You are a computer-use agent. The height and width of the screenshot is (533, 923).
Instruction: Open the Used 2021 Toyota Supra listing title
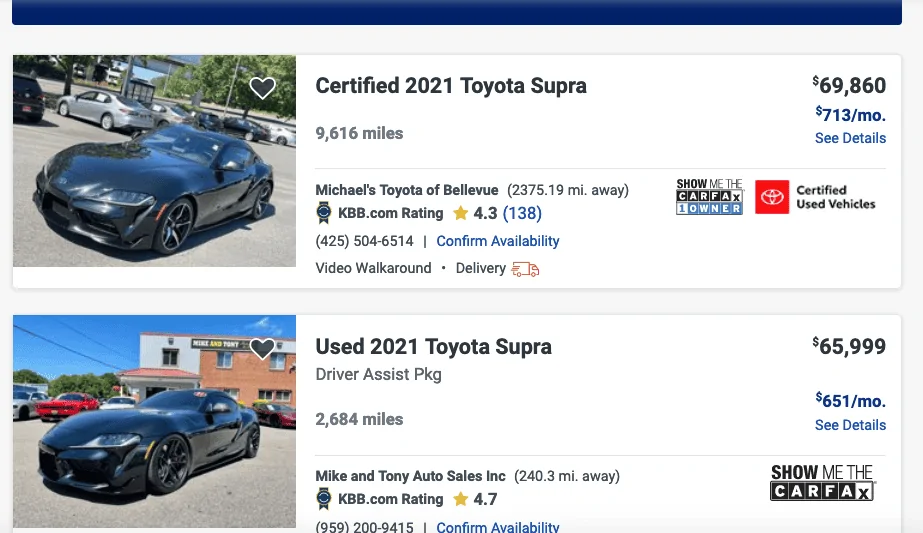coord(433,347)
